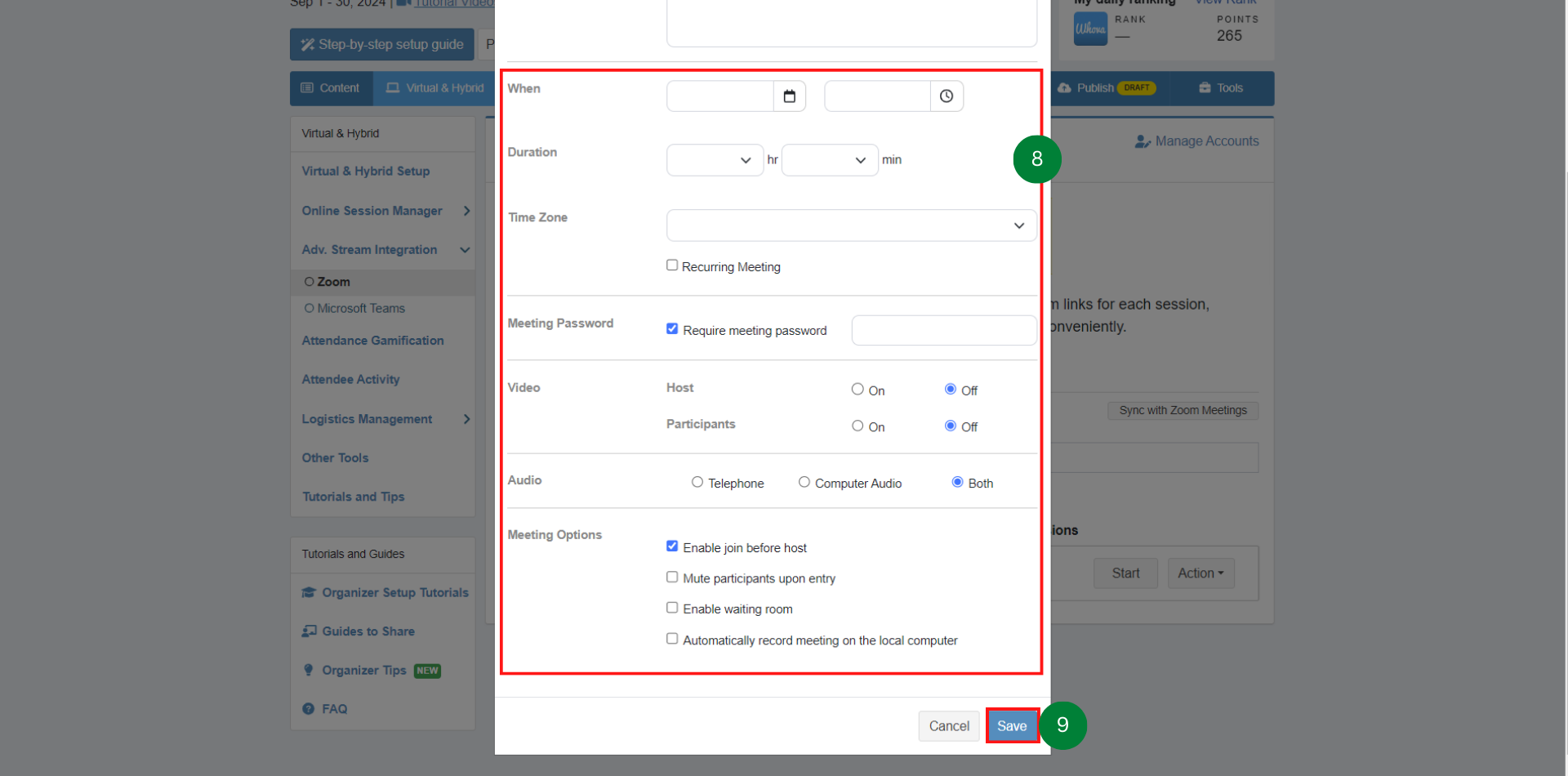Select Host video On radio button
The height and width of the screenshot is (776, 1568).
[x=857, y=390]
